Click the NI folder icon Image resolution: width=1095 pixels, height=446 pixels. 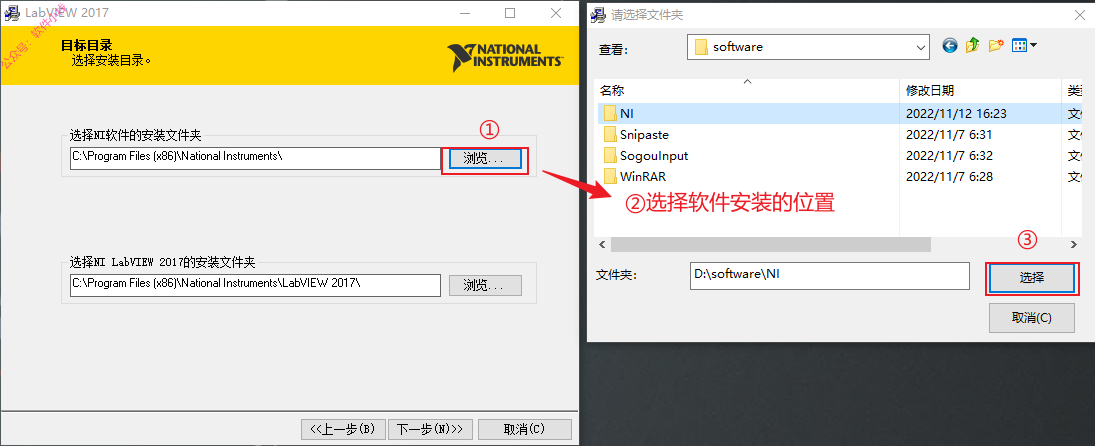click(x=610, y=113)
